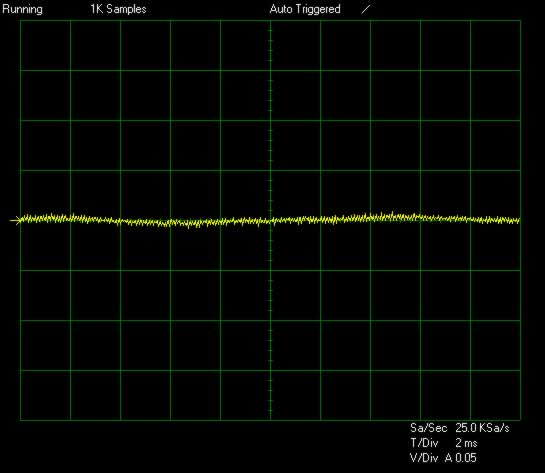
Task: Select the 1K Samples readout
Action: (119, 9)
